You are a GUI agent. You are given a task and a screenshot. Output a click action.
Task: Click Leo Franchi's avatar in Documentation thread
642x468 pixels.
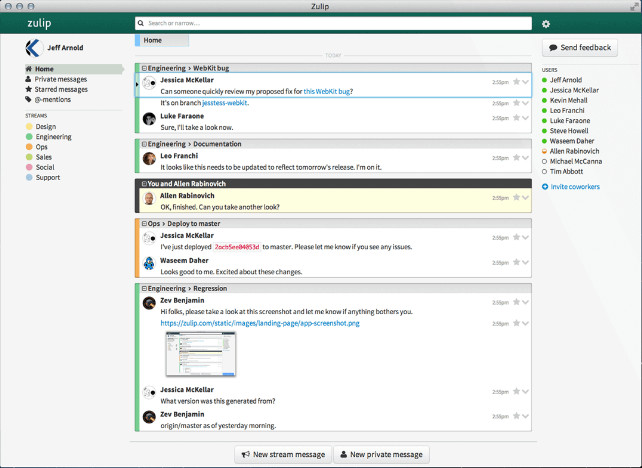tap(149, 158)
